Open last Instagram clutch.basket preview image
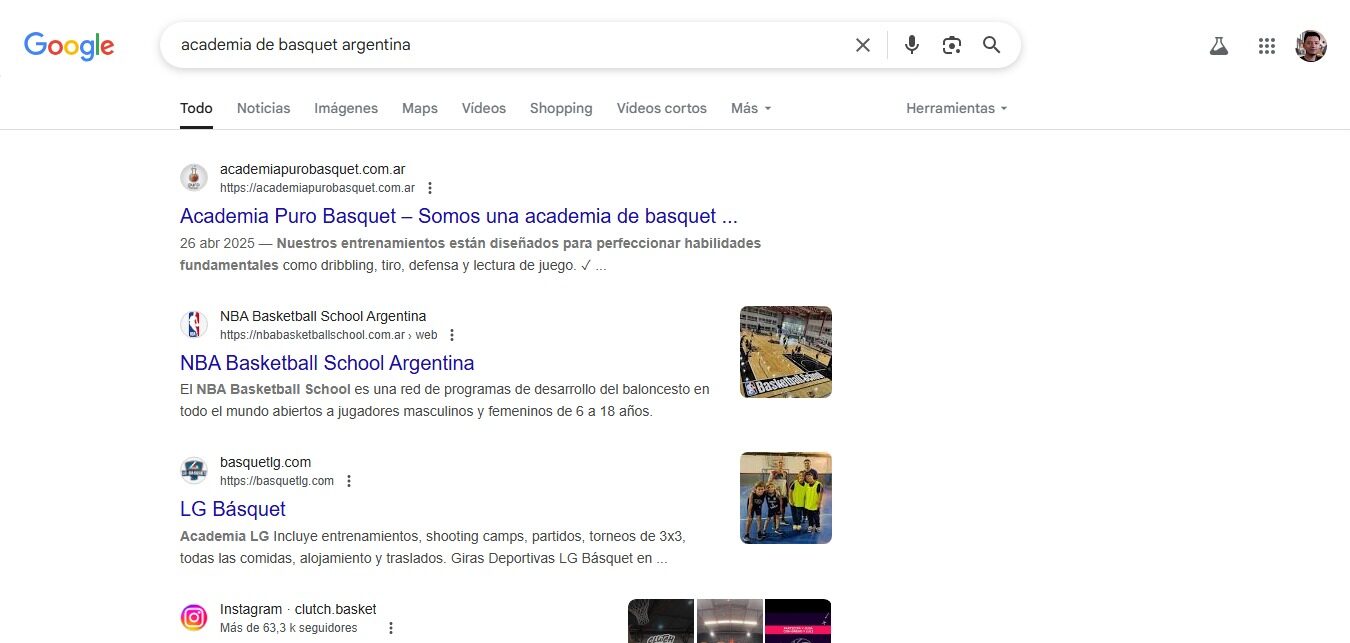1350x643 pixels. point(798,621)
